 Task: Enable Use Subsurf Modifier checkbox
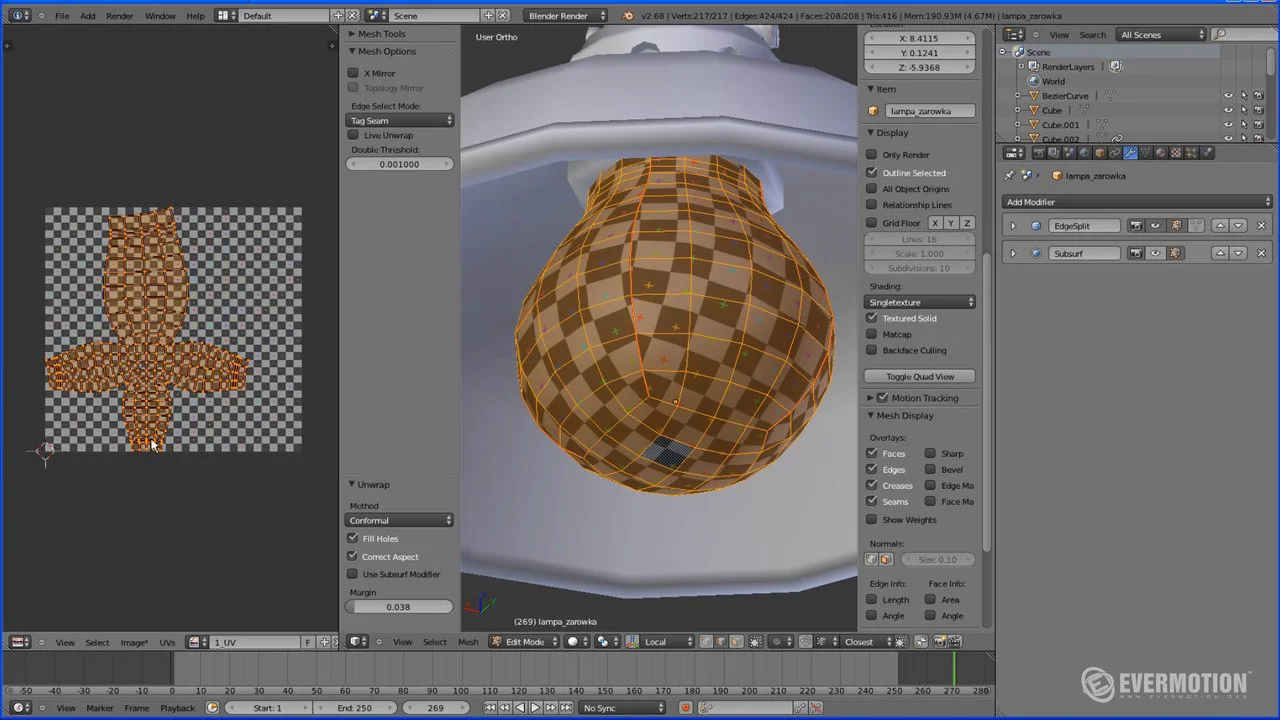[x=353, y=574]
